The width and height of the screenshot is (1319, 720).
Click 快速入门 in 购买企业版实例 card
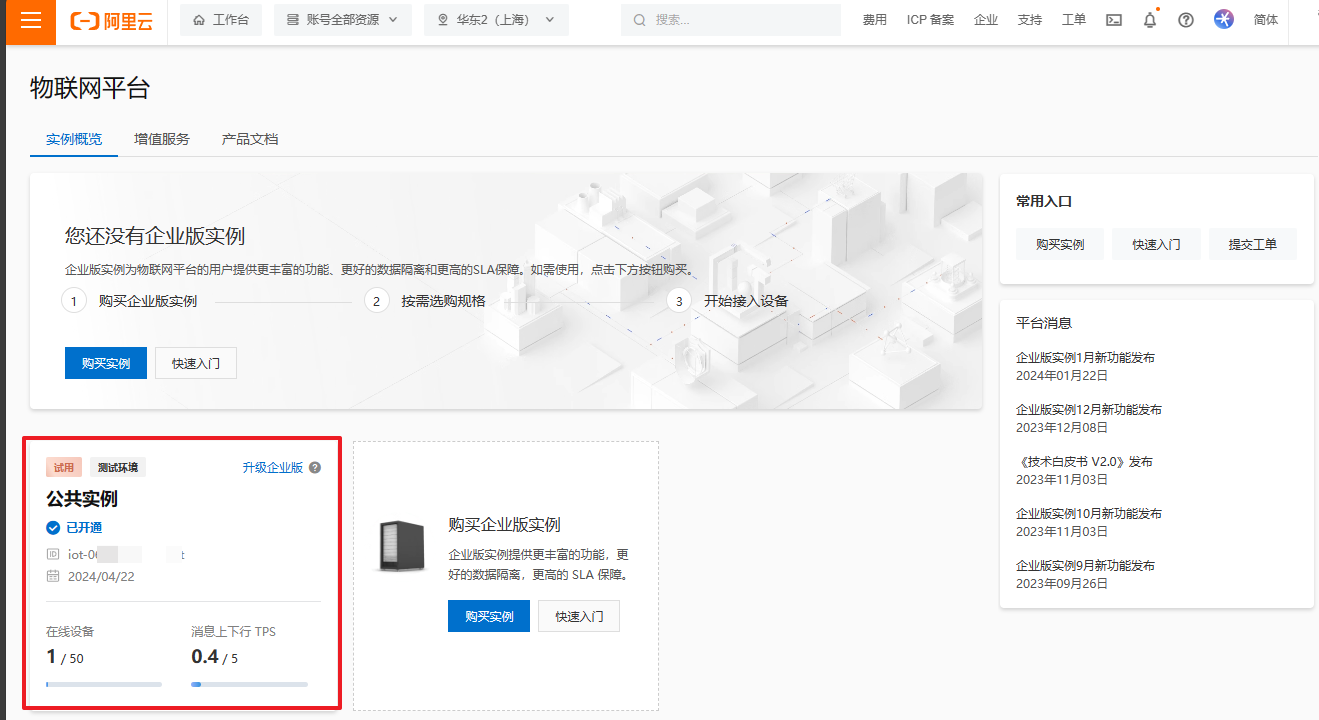(579, 616)
